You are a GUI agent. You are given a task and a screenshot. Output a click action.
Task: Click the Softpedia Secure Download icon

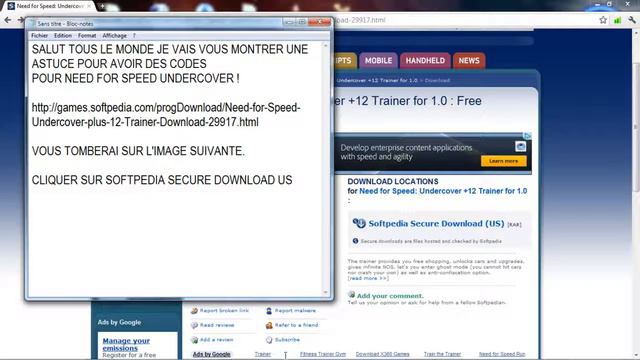tap(359, 223)
